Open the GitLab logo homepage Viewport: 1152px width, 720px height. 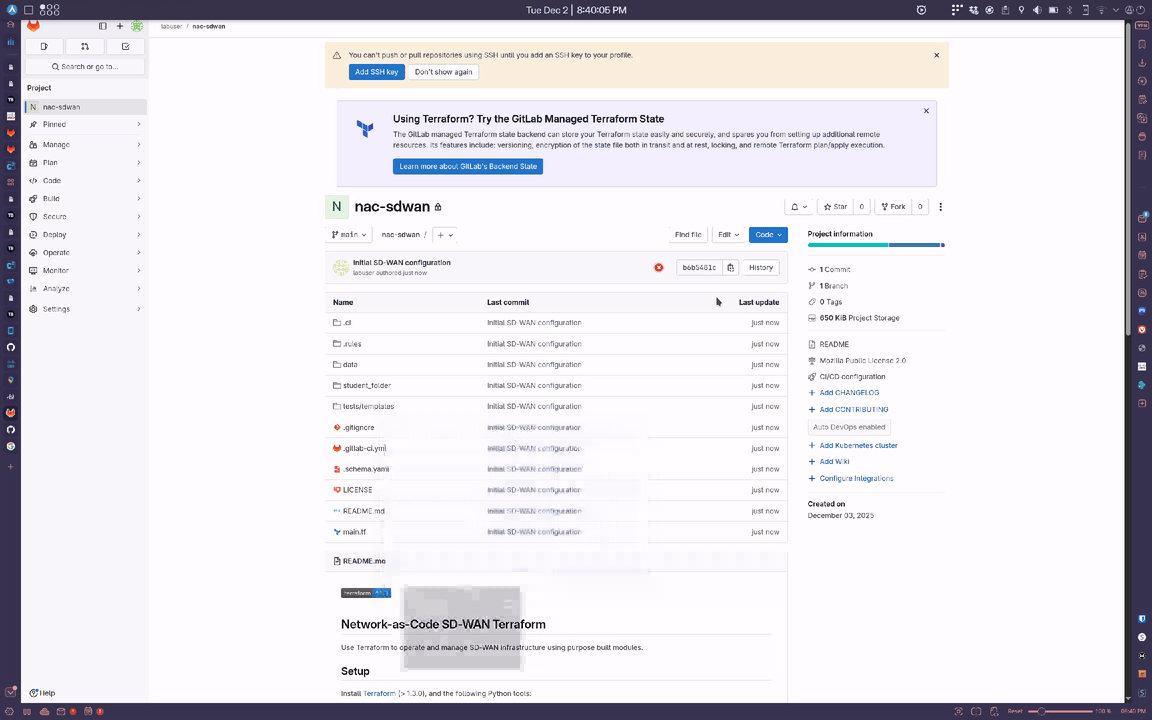[x=33, y=26]
